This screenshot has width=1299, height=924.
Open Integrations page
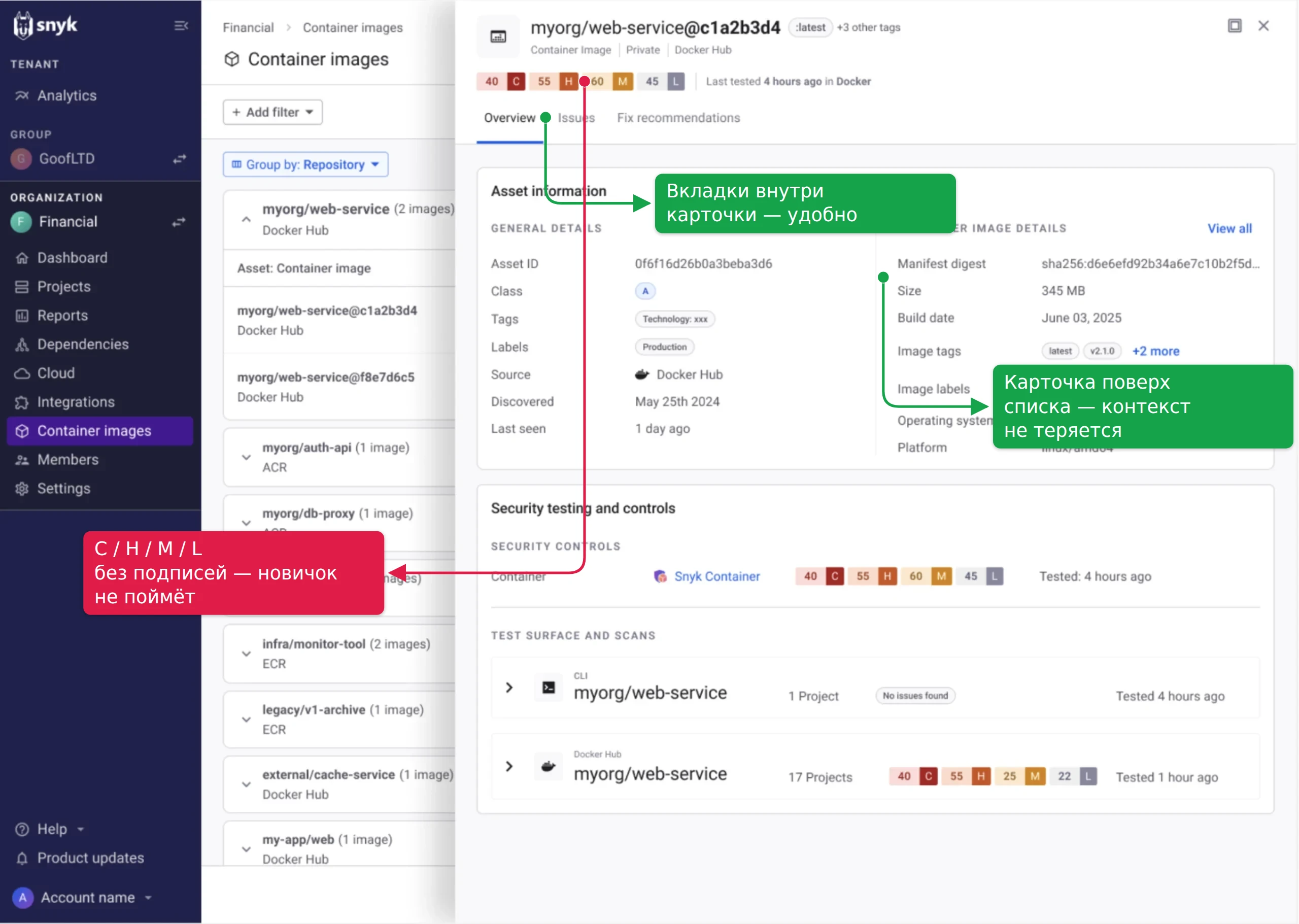tap(65, 402)
